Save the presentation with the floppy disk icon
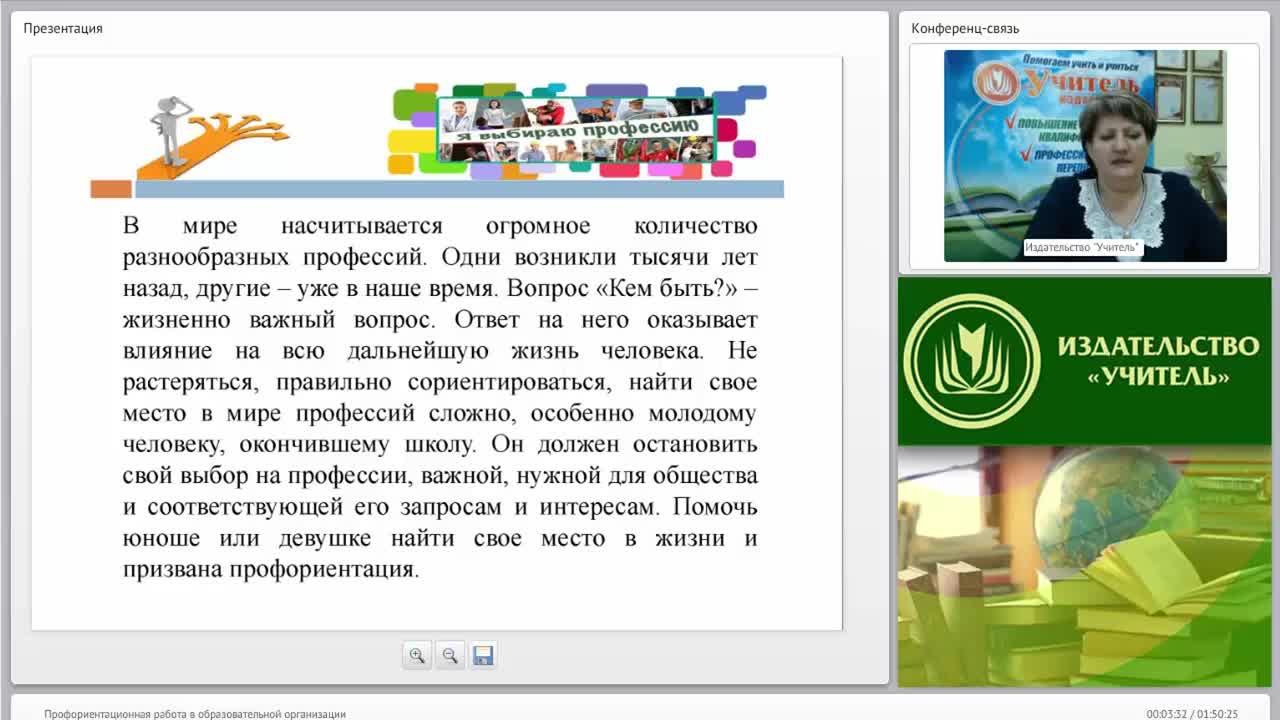1280x720 pixels. coord(483,655)
